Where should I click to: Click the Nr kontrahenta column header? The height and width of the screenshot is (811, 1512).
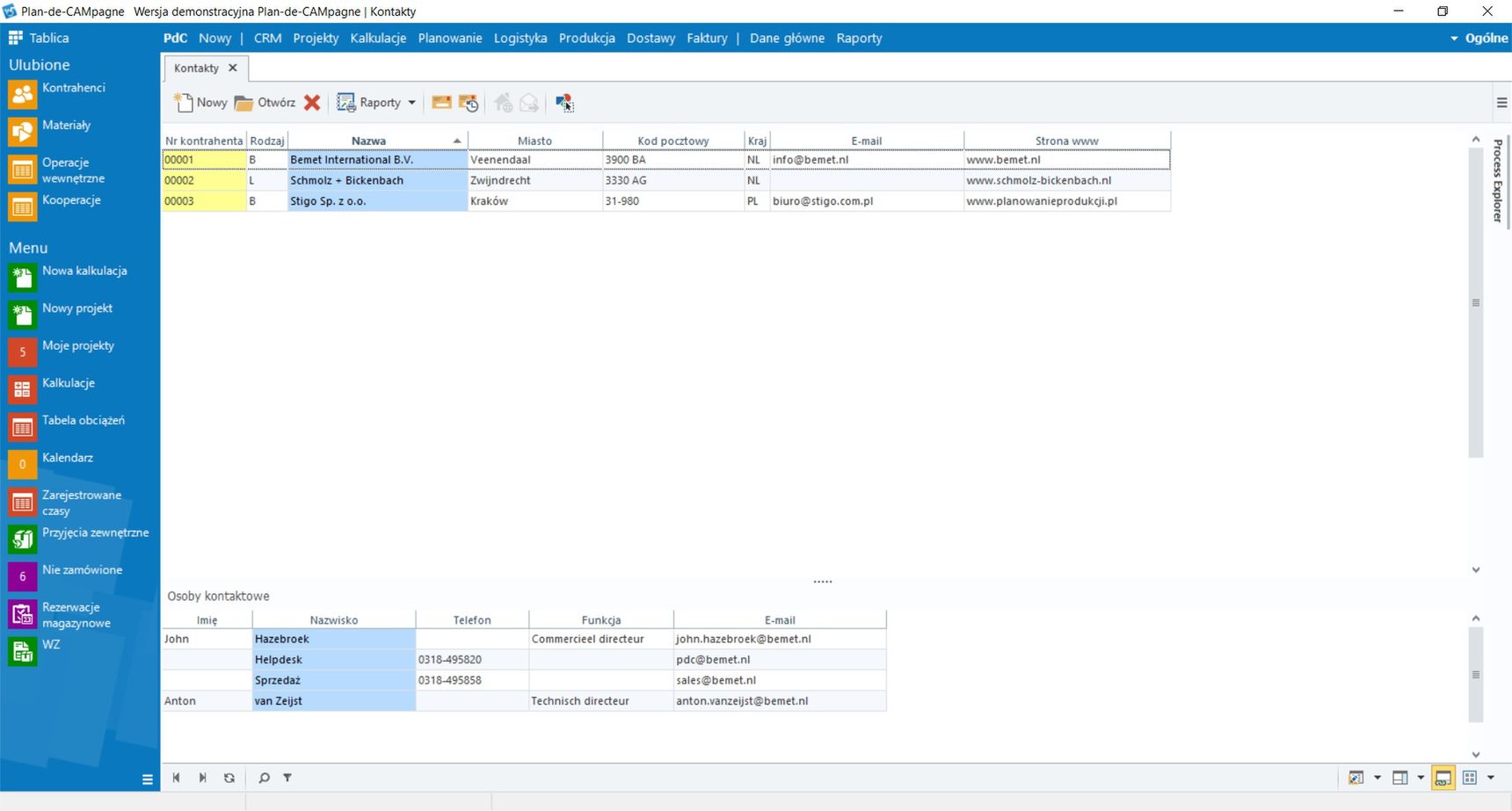[x=204, y=141]
